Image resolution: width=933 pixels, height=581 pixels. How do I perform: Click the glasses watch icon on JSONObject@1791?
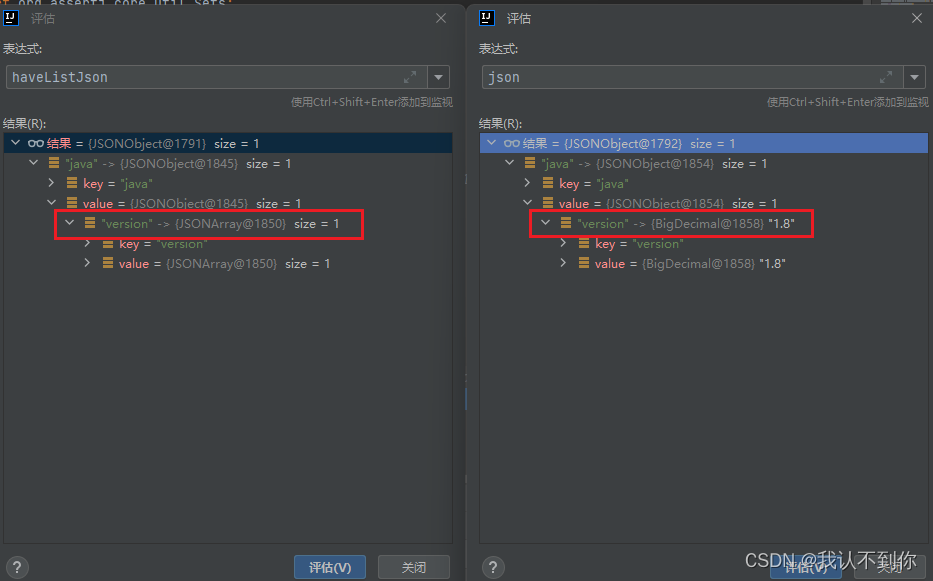[36, 143]
